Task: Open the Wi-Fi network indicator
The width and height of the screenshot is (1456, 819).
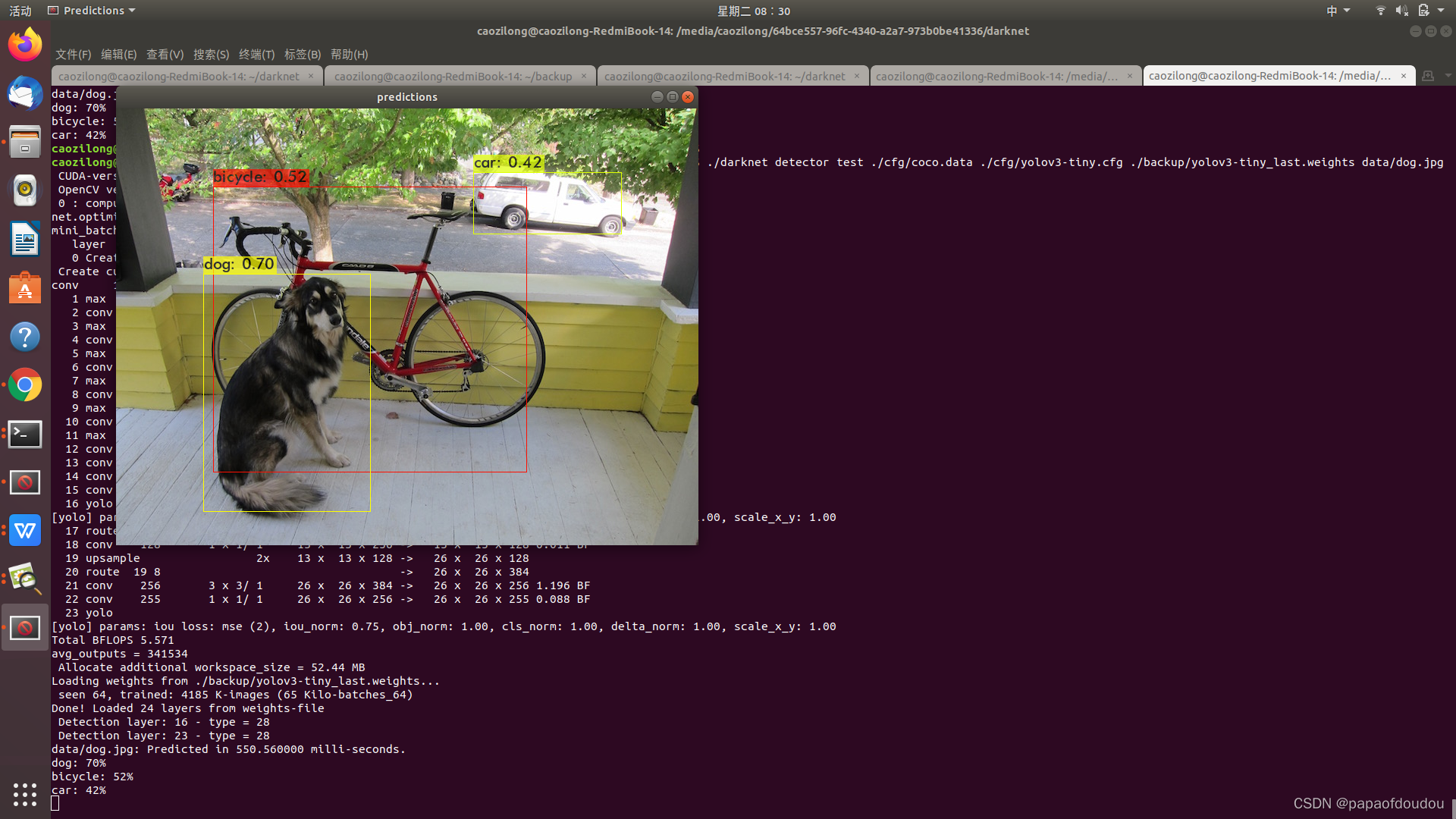Action: click(x=1380, y=11)
